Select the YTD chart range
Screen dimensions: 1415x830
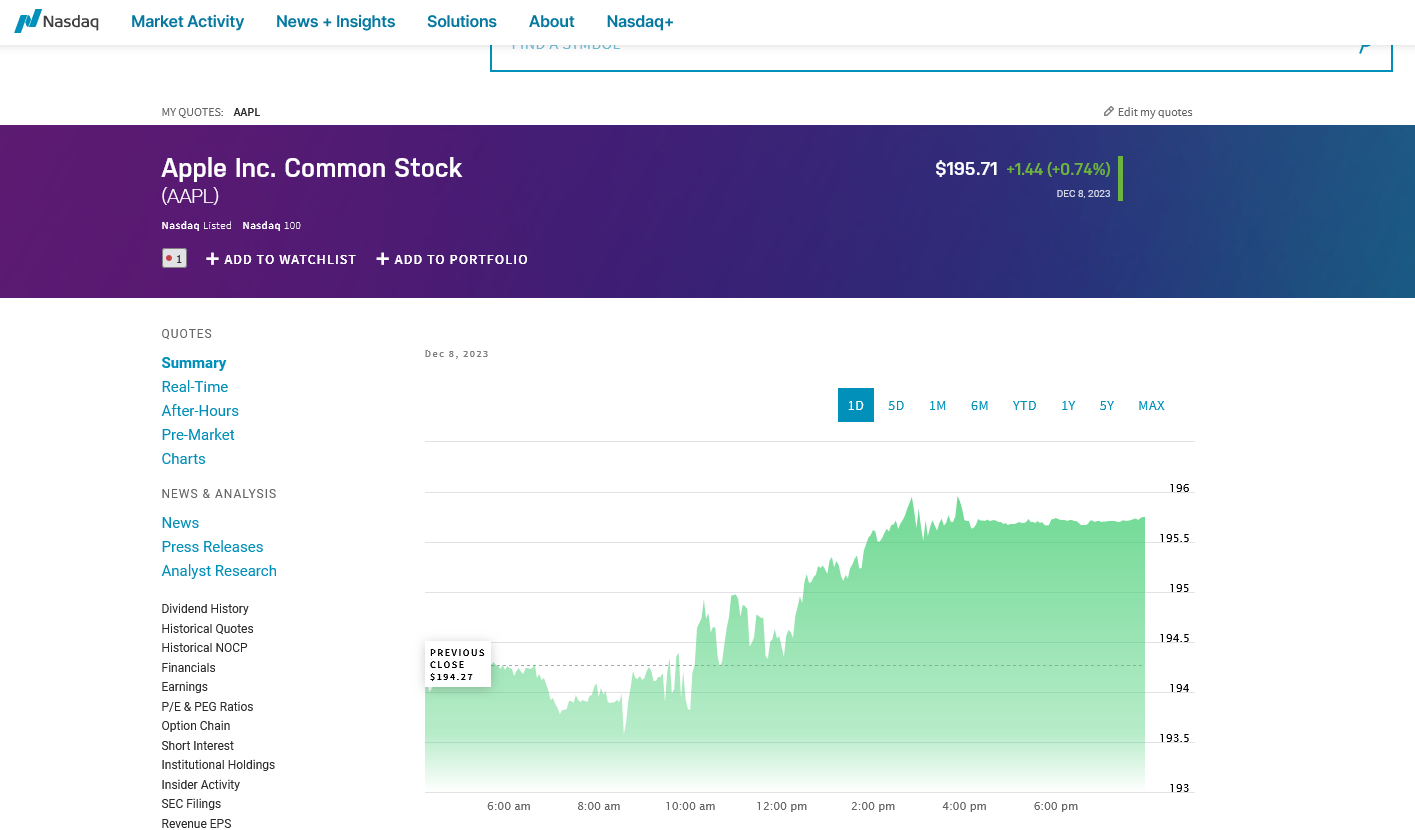pyautogui.click(x=1024, y=405)
